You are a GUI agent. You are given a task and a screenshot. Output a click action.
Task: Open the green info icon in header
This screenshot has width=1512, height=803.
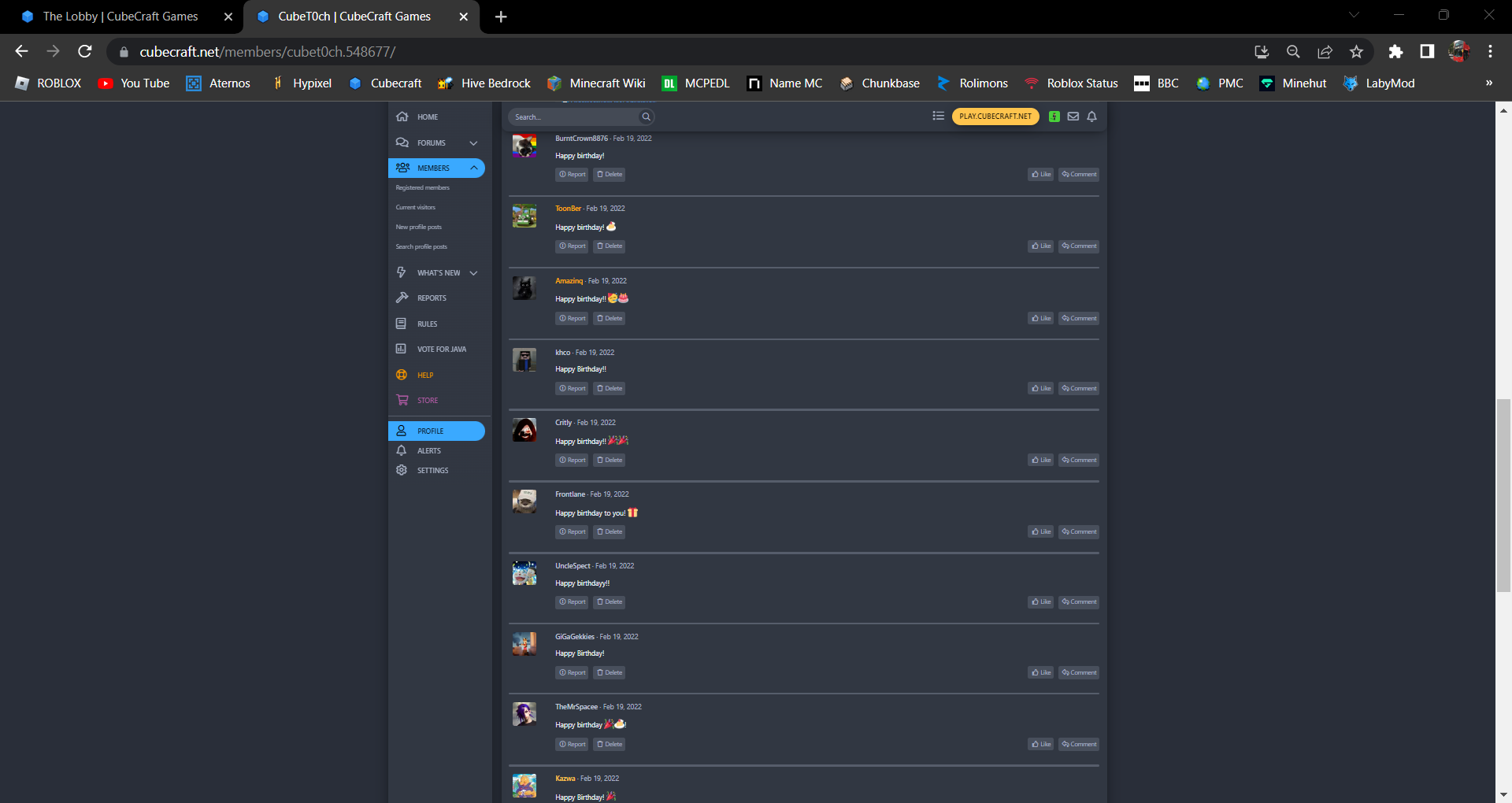point(1054,117)
